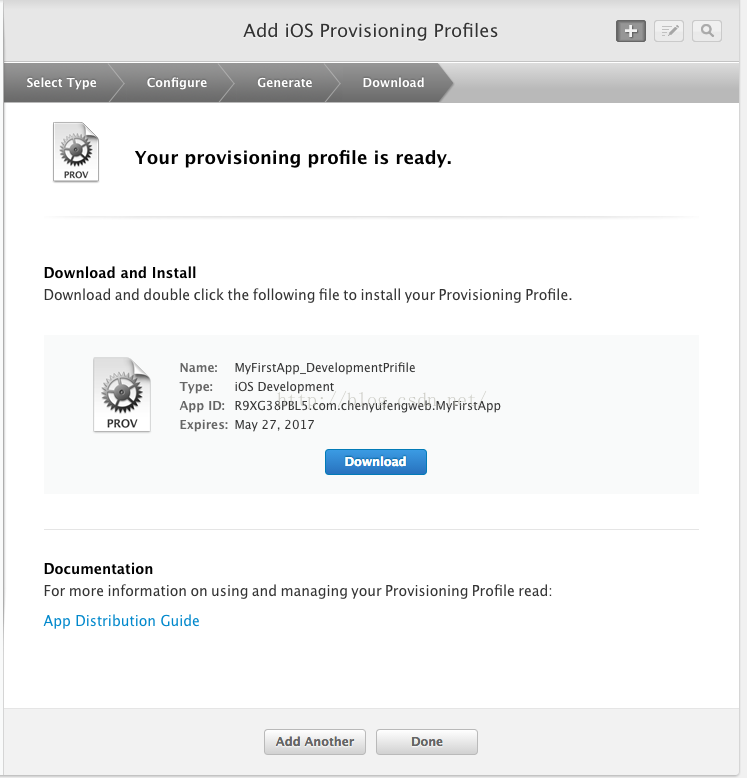Click the edit pencil icon in header
Viewport: 747px width, 778px height.
668,31
